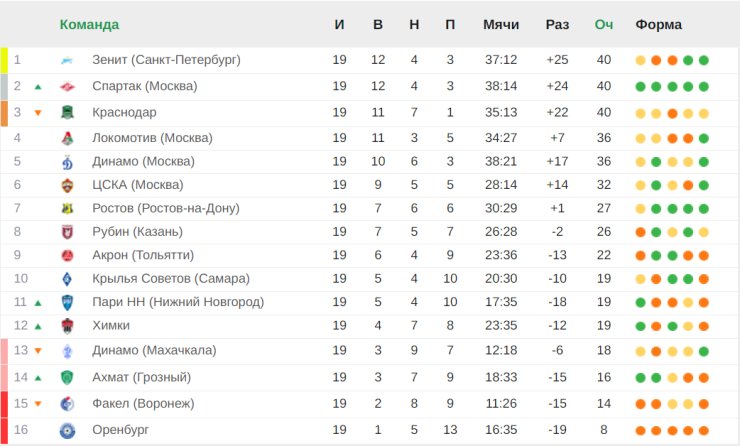
Task: Click the Rostov team logo
Action: [x=67, y=208]
